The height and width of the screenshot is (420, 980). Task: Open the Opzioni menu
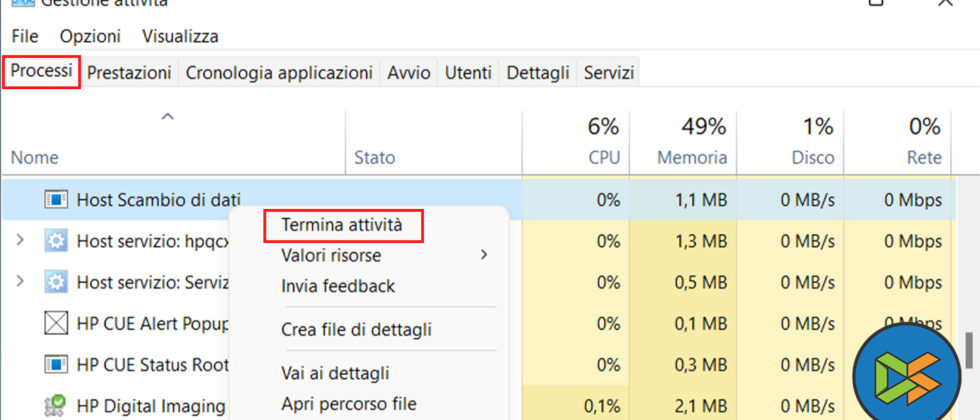[x=90, y=36]
